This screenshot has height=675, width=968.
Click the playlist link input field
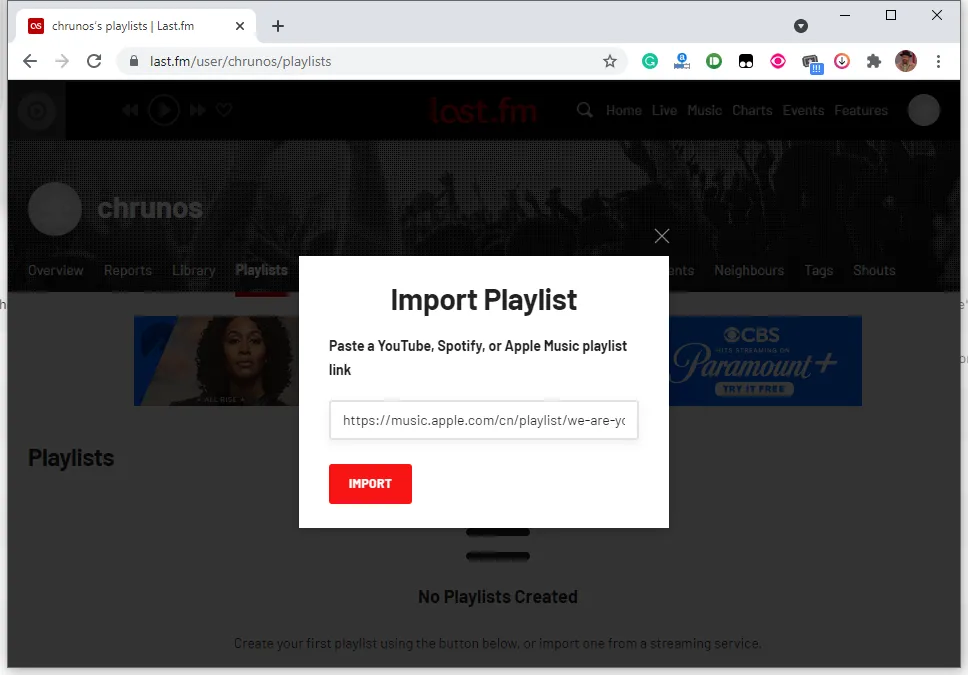[483, 420]
